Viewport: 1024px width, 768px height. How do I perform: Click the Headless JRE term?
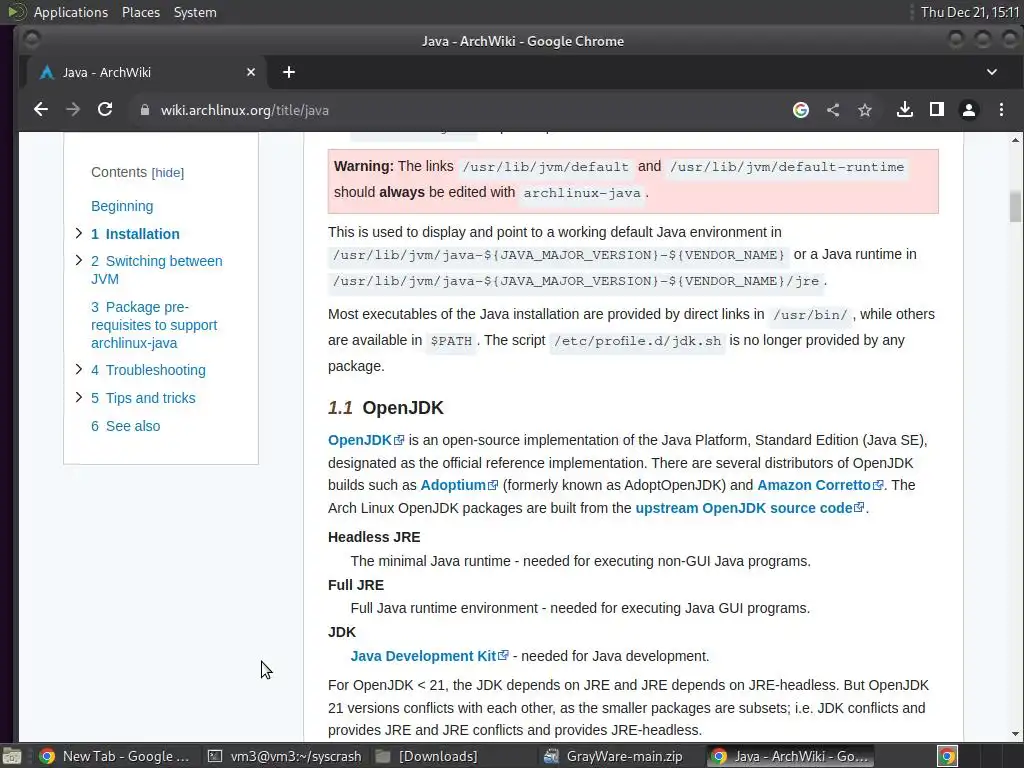click(x=374, y=537)
